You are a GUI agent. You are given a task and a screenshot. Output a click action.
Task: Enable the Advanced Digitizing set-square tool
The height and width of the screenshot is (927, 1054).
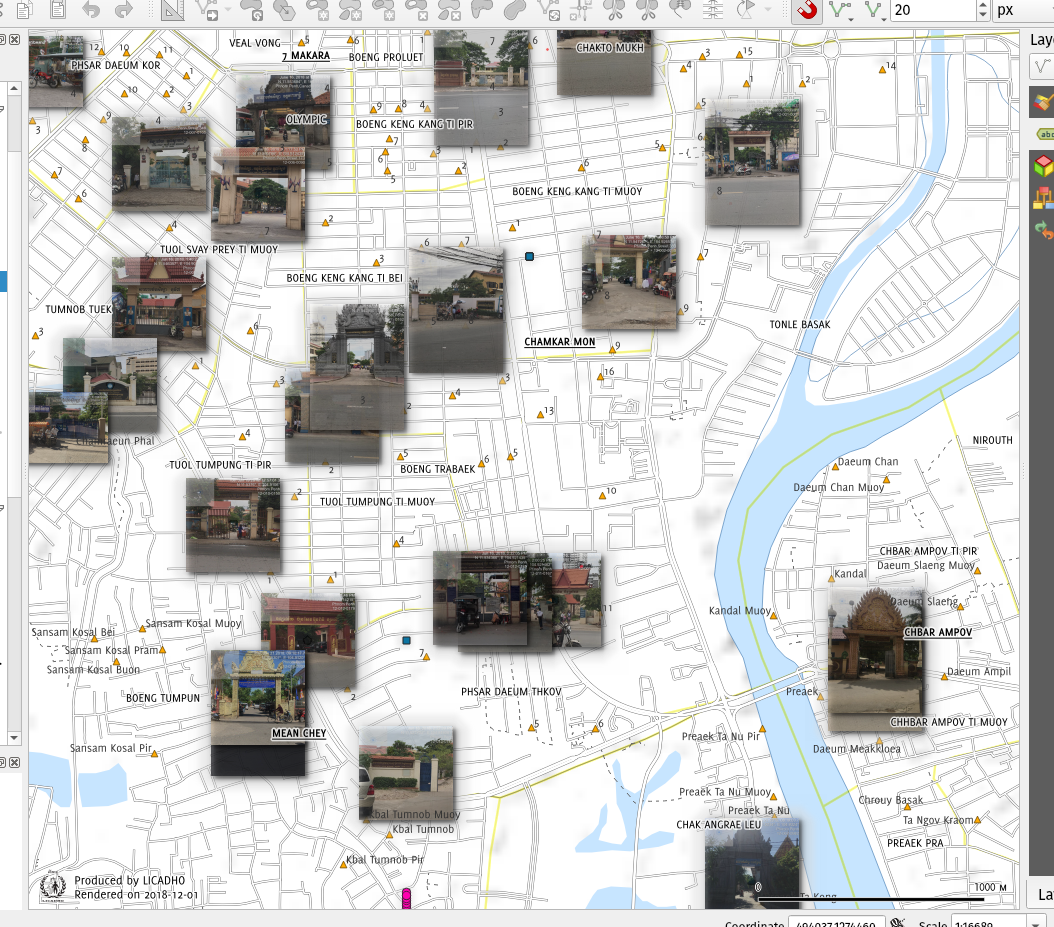[173, 9]
